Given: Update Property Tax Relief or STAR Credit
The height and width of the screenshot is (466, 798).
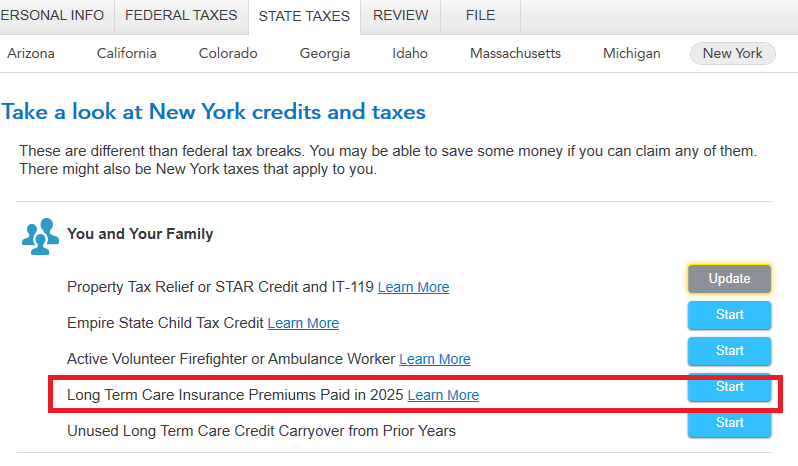Looking at the screenshot, I should tap(729, 280).
